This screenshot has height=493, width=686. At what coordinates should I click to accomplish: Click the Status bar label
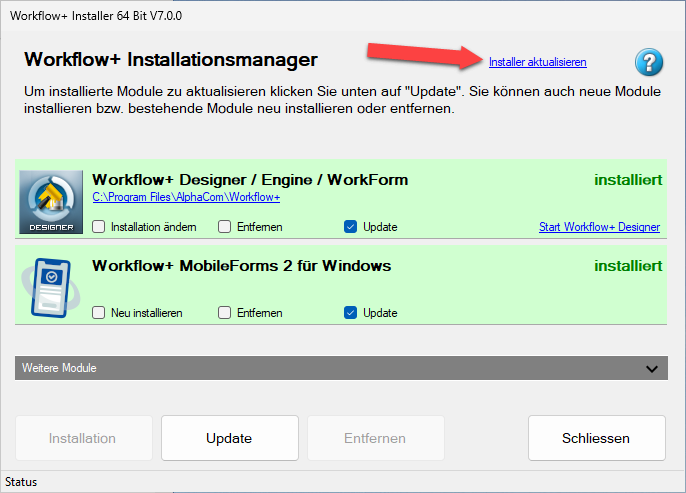click(x=21, y=482)
